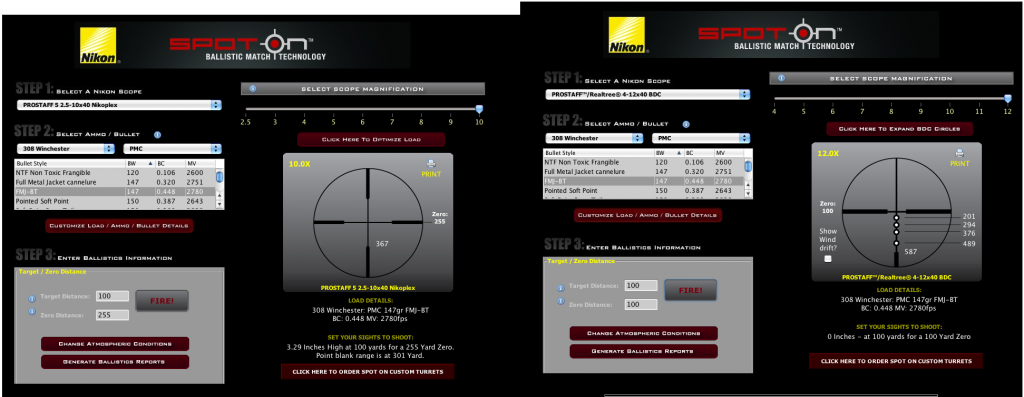Click the Target Distance info icon in the right panel
The width and height of the screenshot is (1024, 397).
[x=560, y=288]
